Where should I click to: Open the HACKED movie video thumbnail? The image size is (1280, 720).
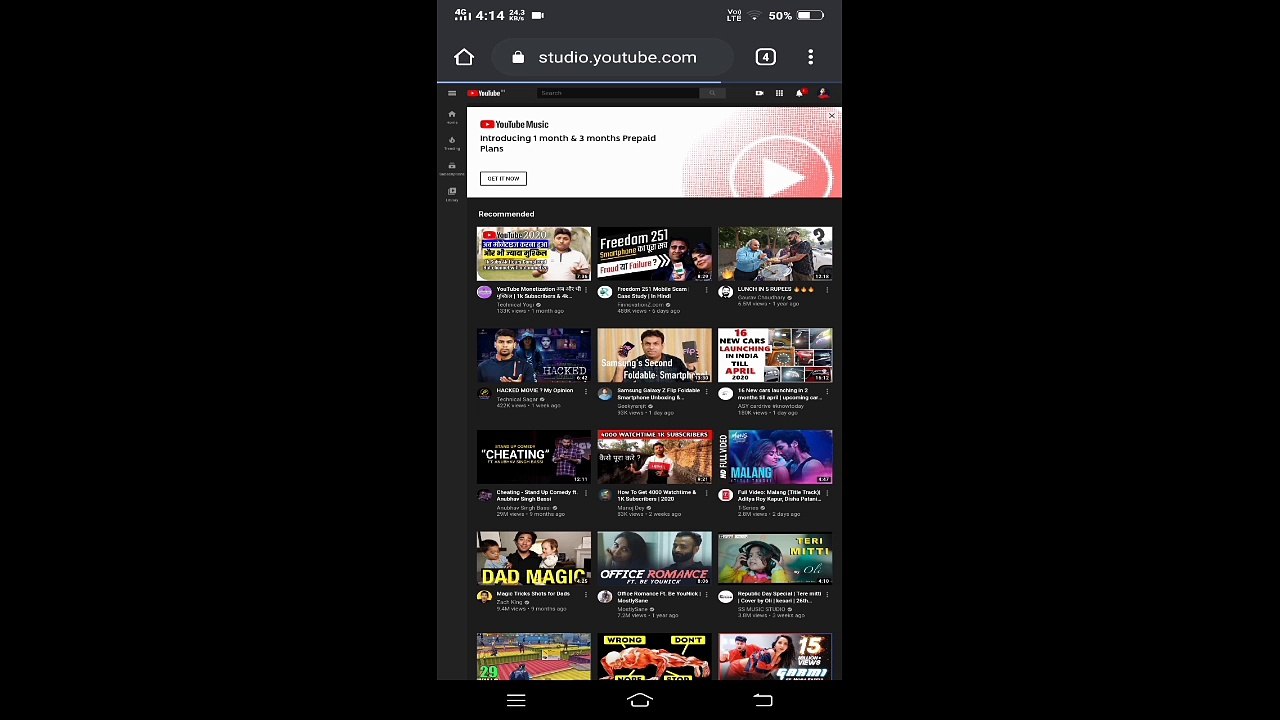[x=534, y=355]
